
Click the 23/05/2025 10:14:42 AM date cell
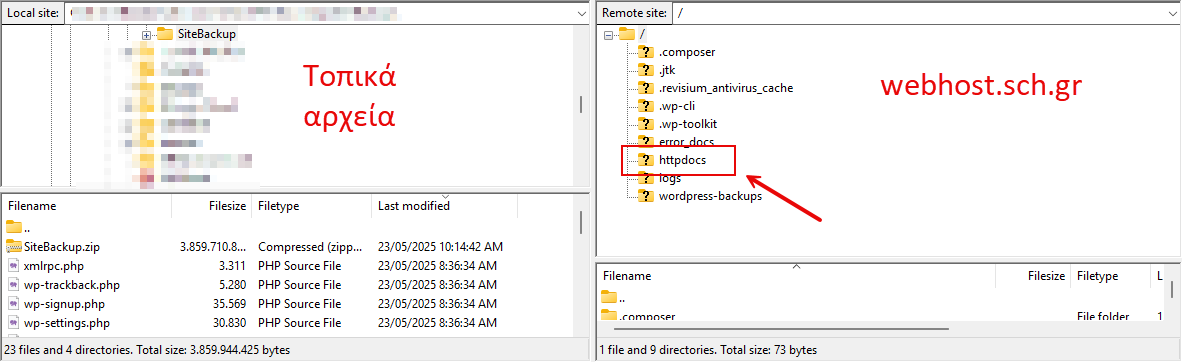point(440,247)
